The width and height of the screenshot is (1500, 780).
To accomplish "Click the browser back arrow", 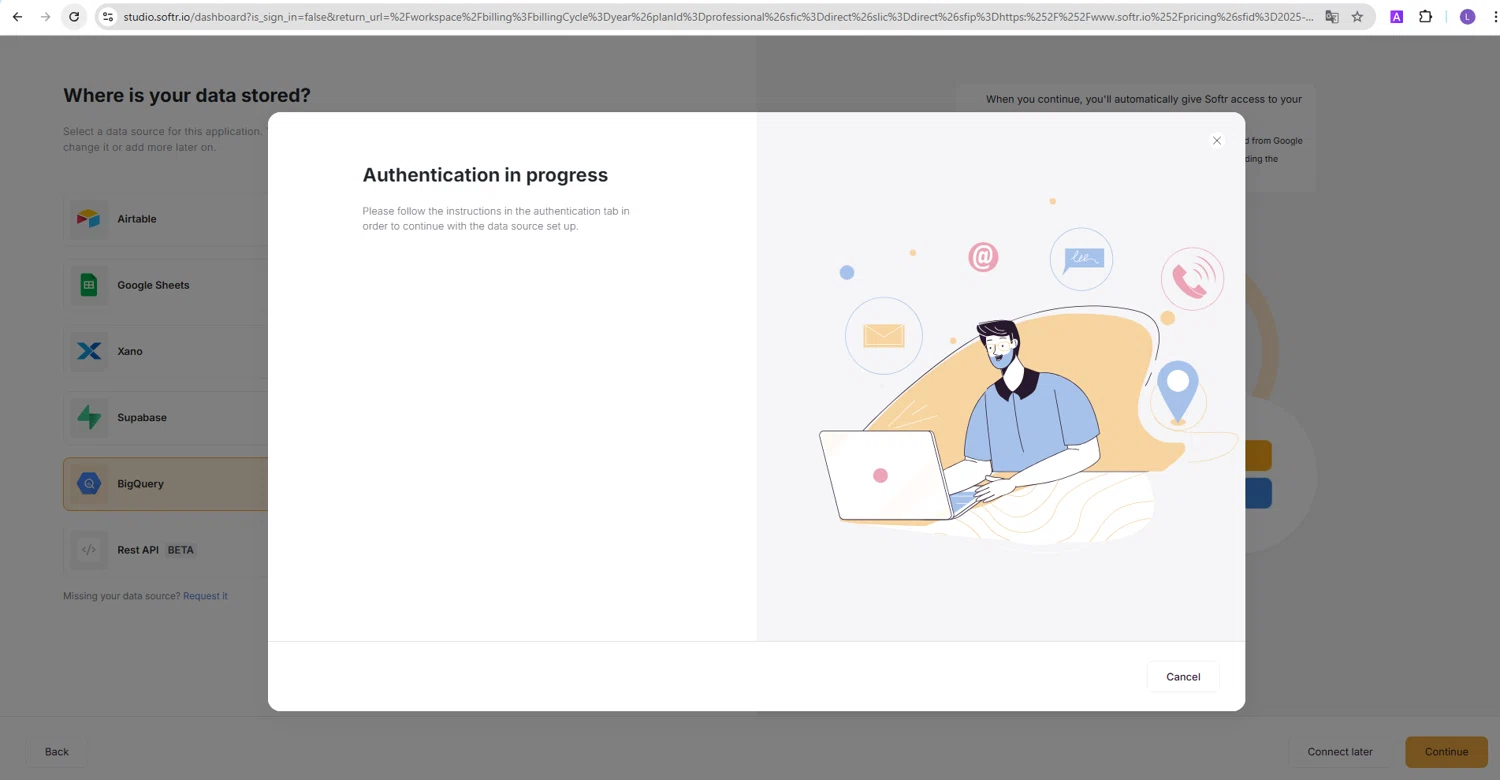I will pyautogui.click(x=17, y=17).
